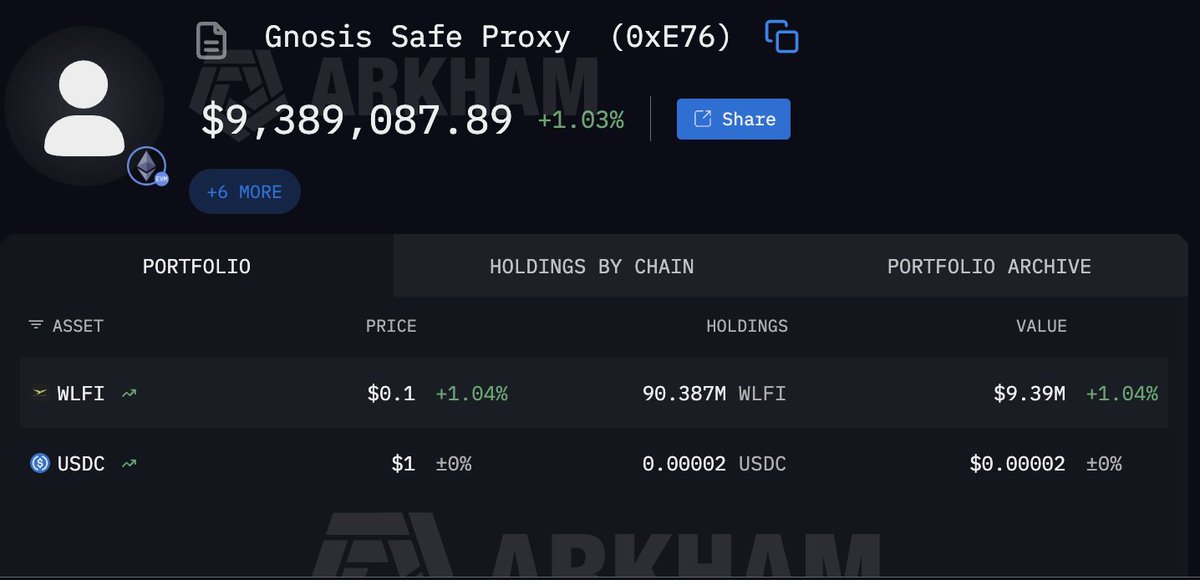Screen dimensions: 1200x580
Task: Open USDC price trend chart icon
Action: [x=129, y=464]
